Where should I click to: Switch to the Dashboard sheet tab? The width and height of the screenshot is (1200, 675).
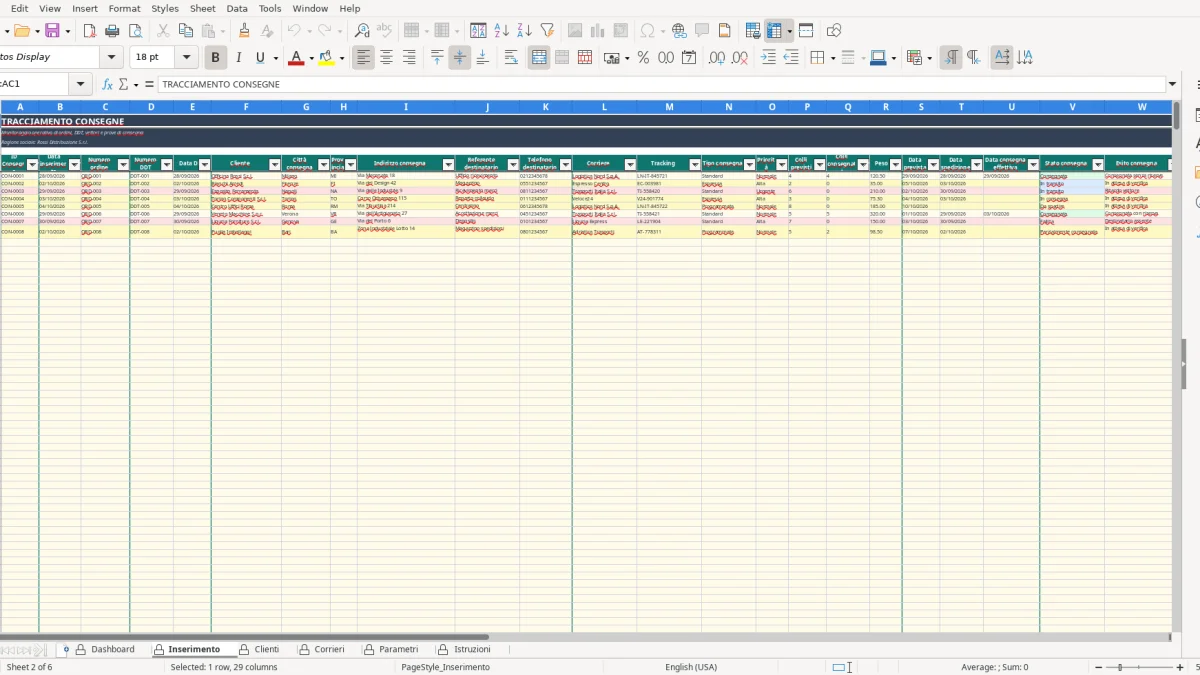click(x=105, y=649)
